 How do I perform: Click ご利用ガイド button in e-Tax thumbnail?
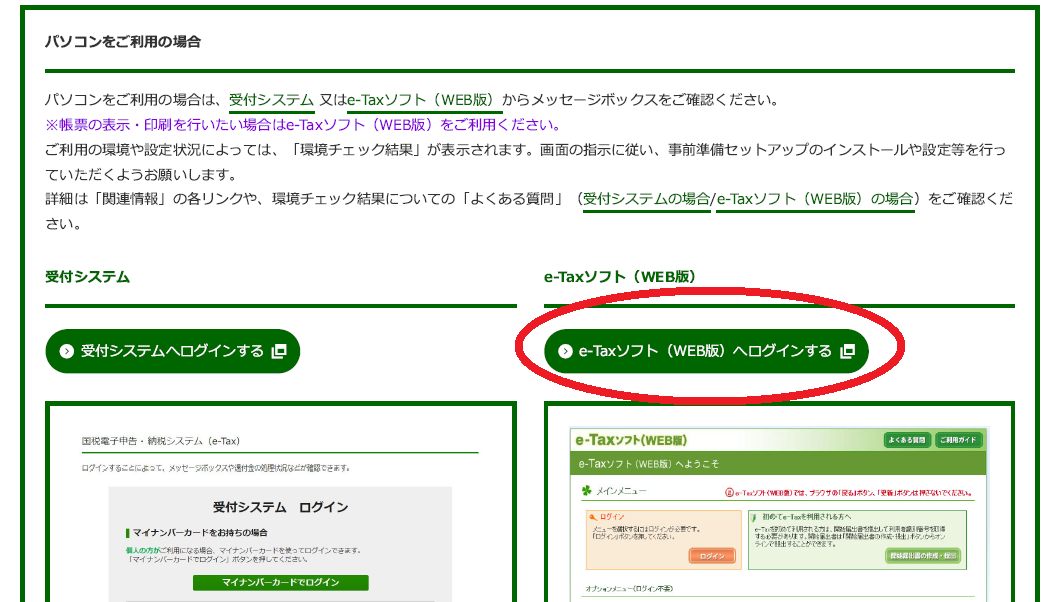click(x=958, y=440)
